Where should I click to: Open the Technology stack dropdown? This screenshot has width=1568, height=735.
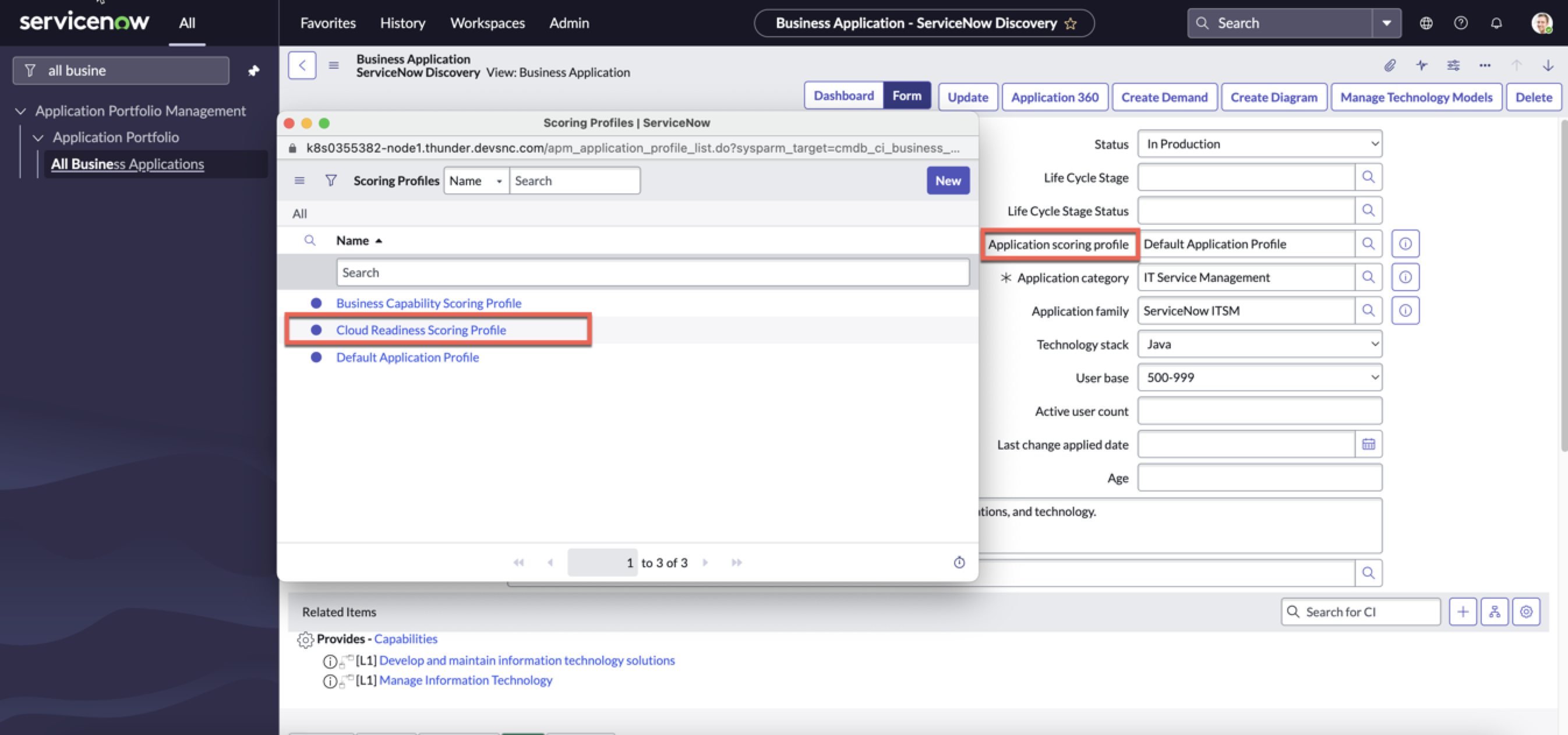point(1259,344)
